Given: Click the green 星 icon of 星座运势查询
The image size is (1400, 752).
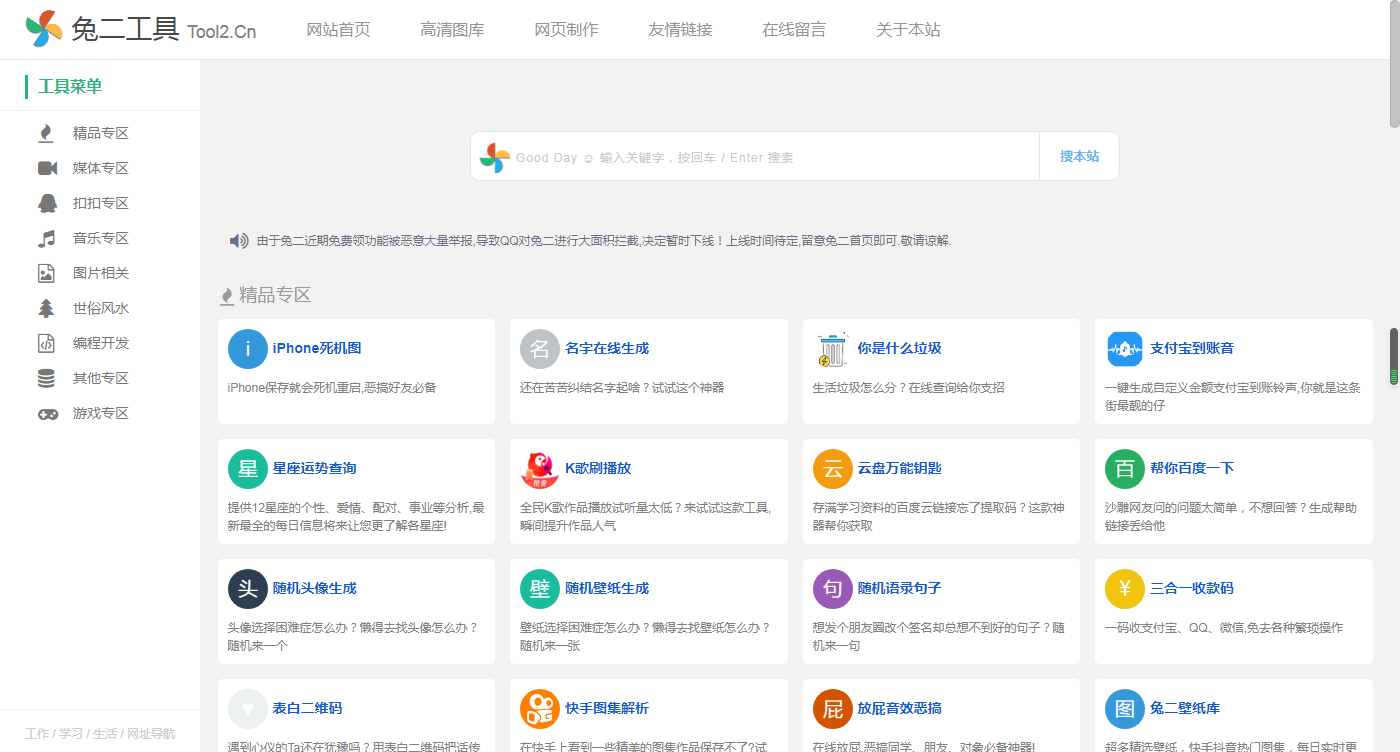Looking at the screenshot, I should [x=247, y=469].
